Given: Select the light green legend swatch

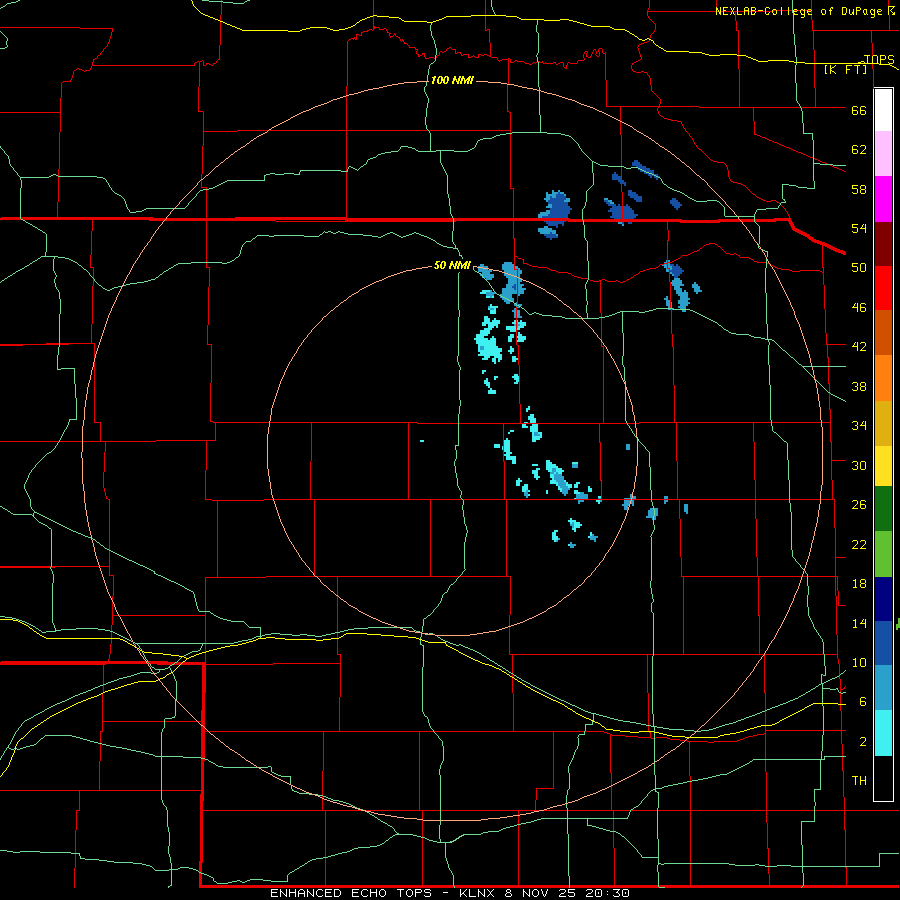Looking at the screenshot, I should click(883, 554).
